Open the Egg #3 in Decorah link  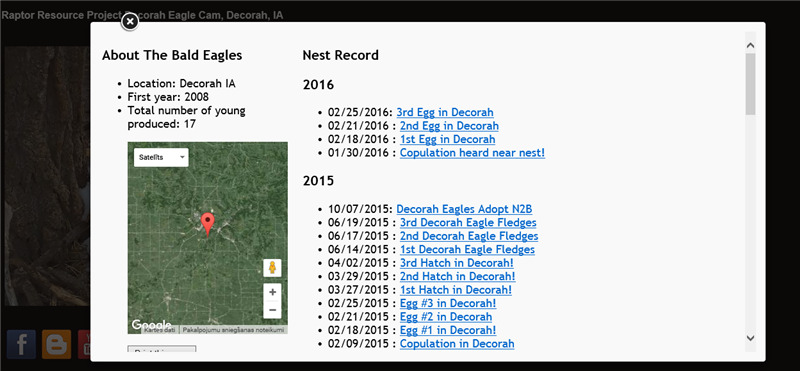point(448,304)
